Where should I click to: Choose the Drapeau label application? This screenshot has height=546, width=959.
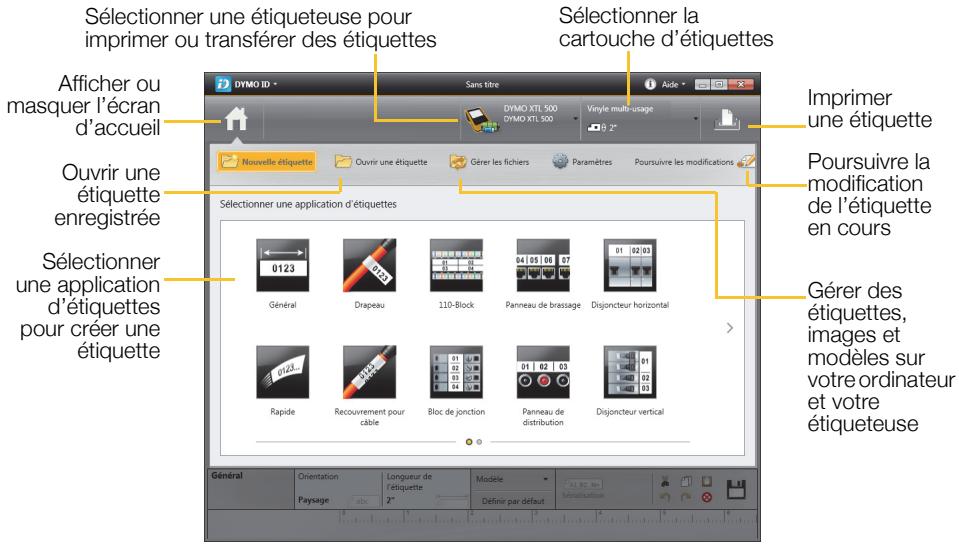click(x=369, y=273)
